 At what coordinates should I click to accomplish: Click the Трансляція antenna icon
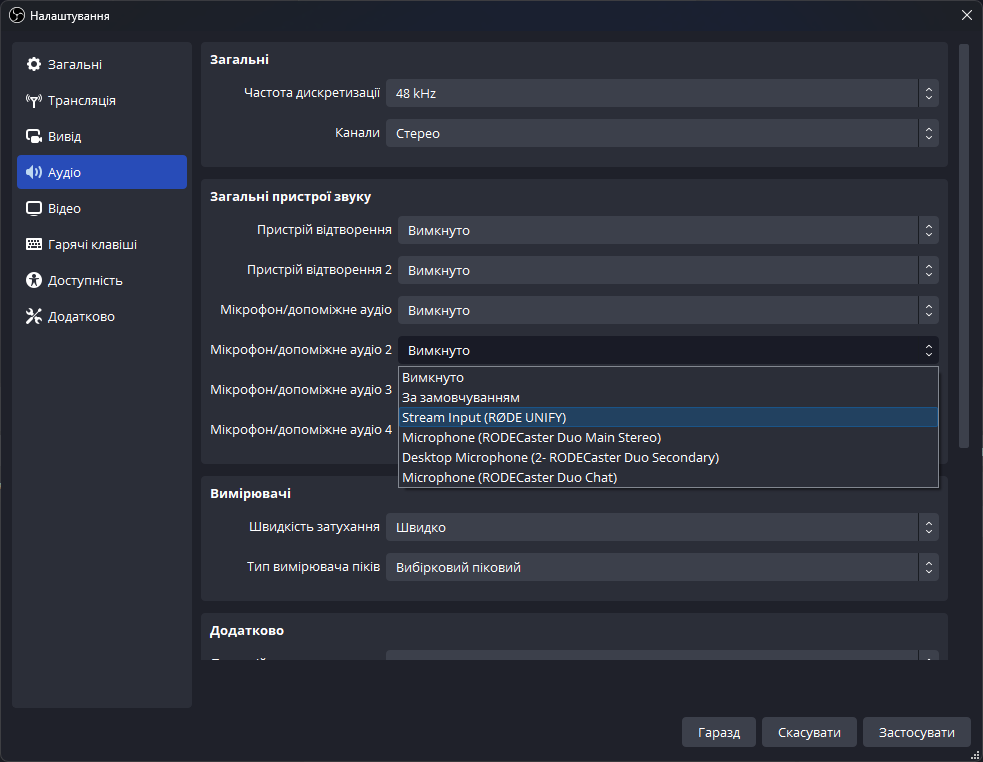(34, 101)
